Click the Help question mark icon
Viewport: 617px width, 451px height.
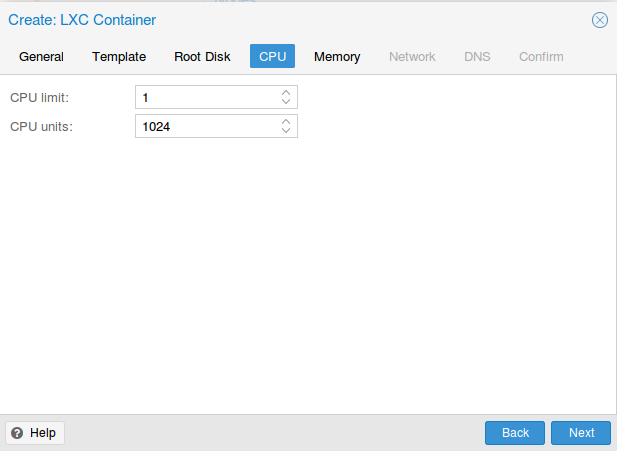(17, 433)
